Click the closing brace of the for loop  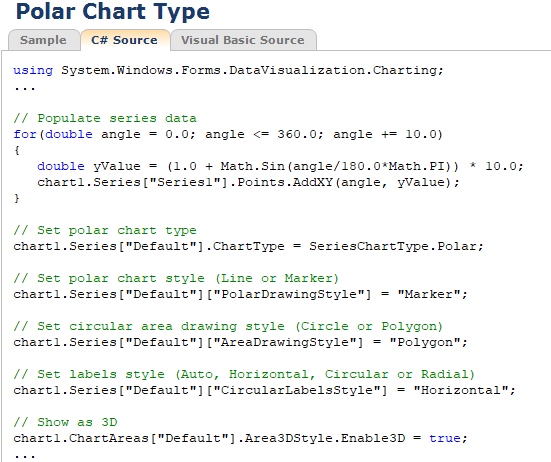[x=17, y=198]
